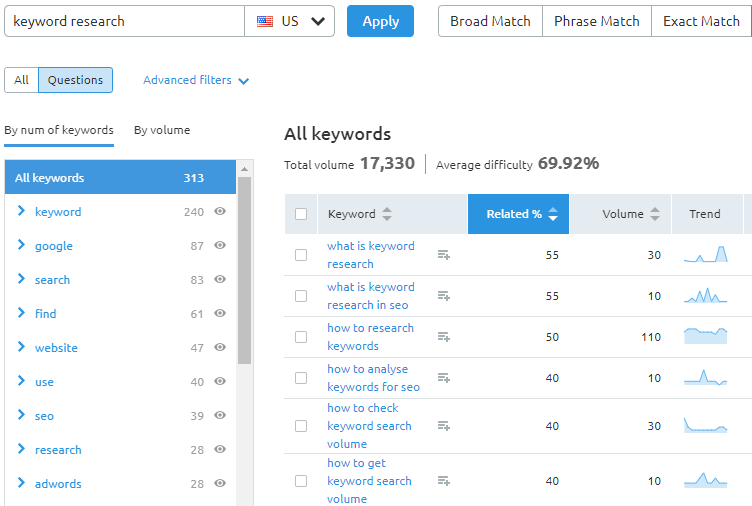752x506 pixels.
Task: Add 'how to check keyword search volume' to list
Action: pyautogui.click(x=444, y=426)
